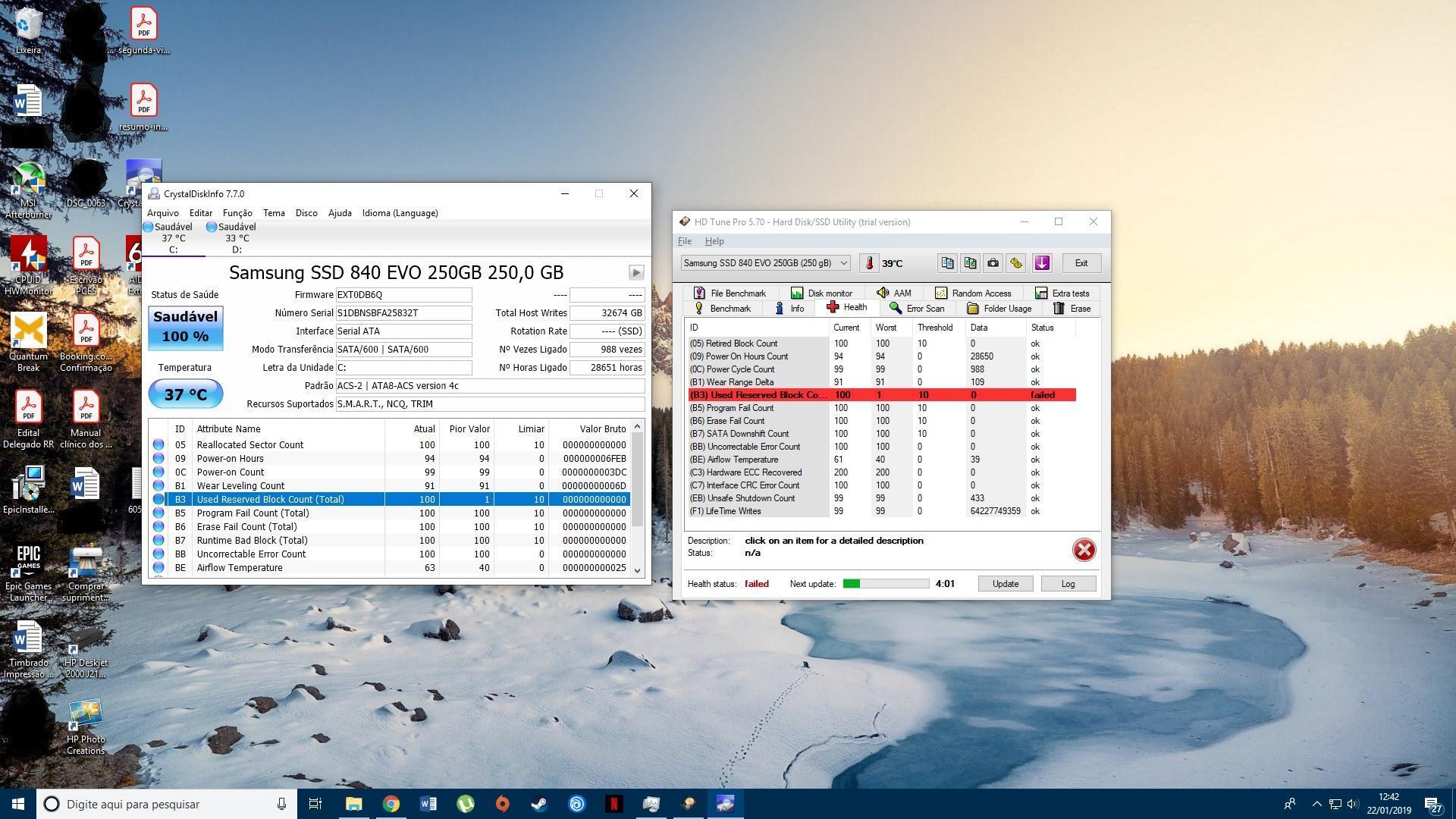This screenshot has height=819, width=1456.
Task: Click the camera save screenshot icon in HD Tune
Action: click(993, 263)
